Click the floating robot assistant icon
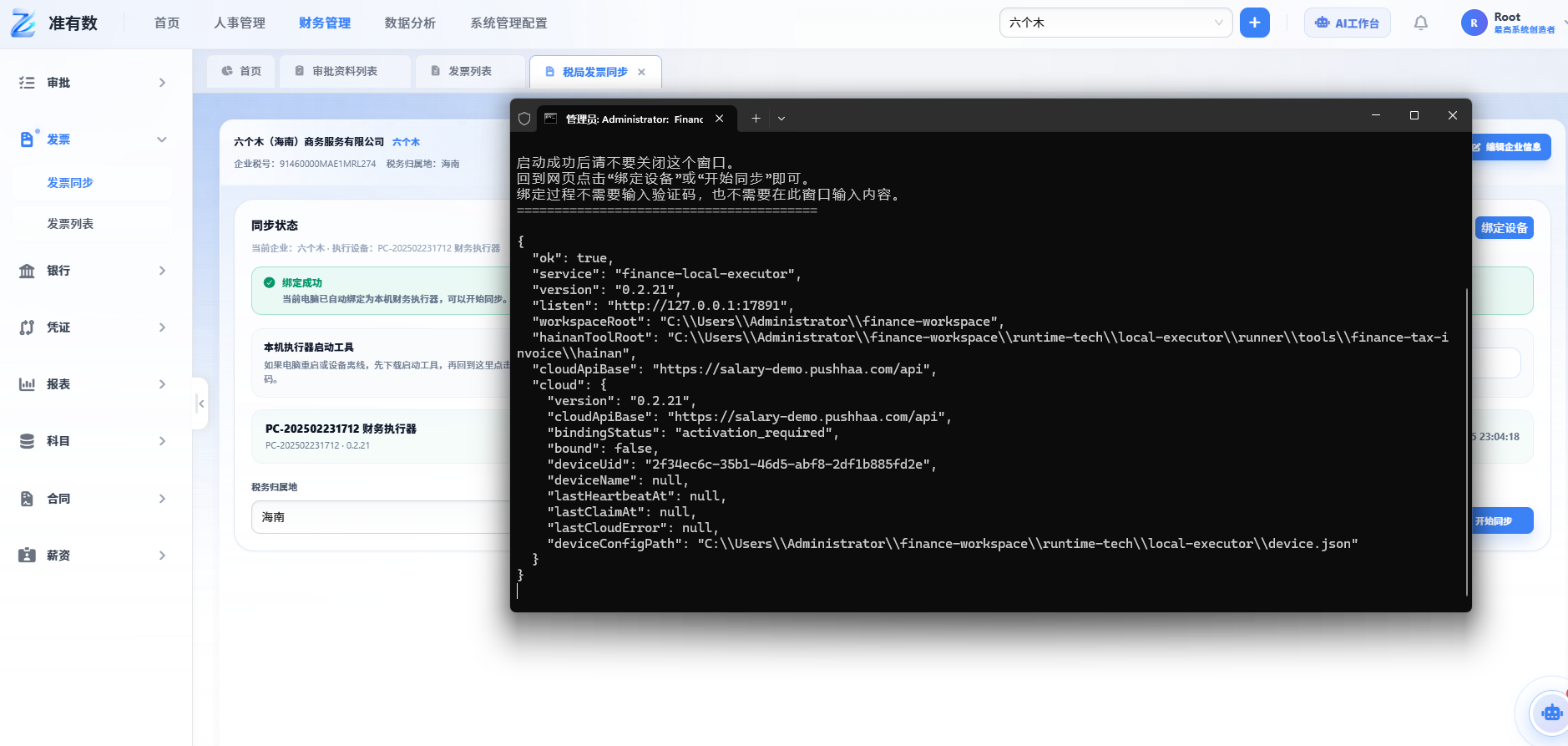The height and width of the screenshot is (746, 1568). (x=1550, y=713)
